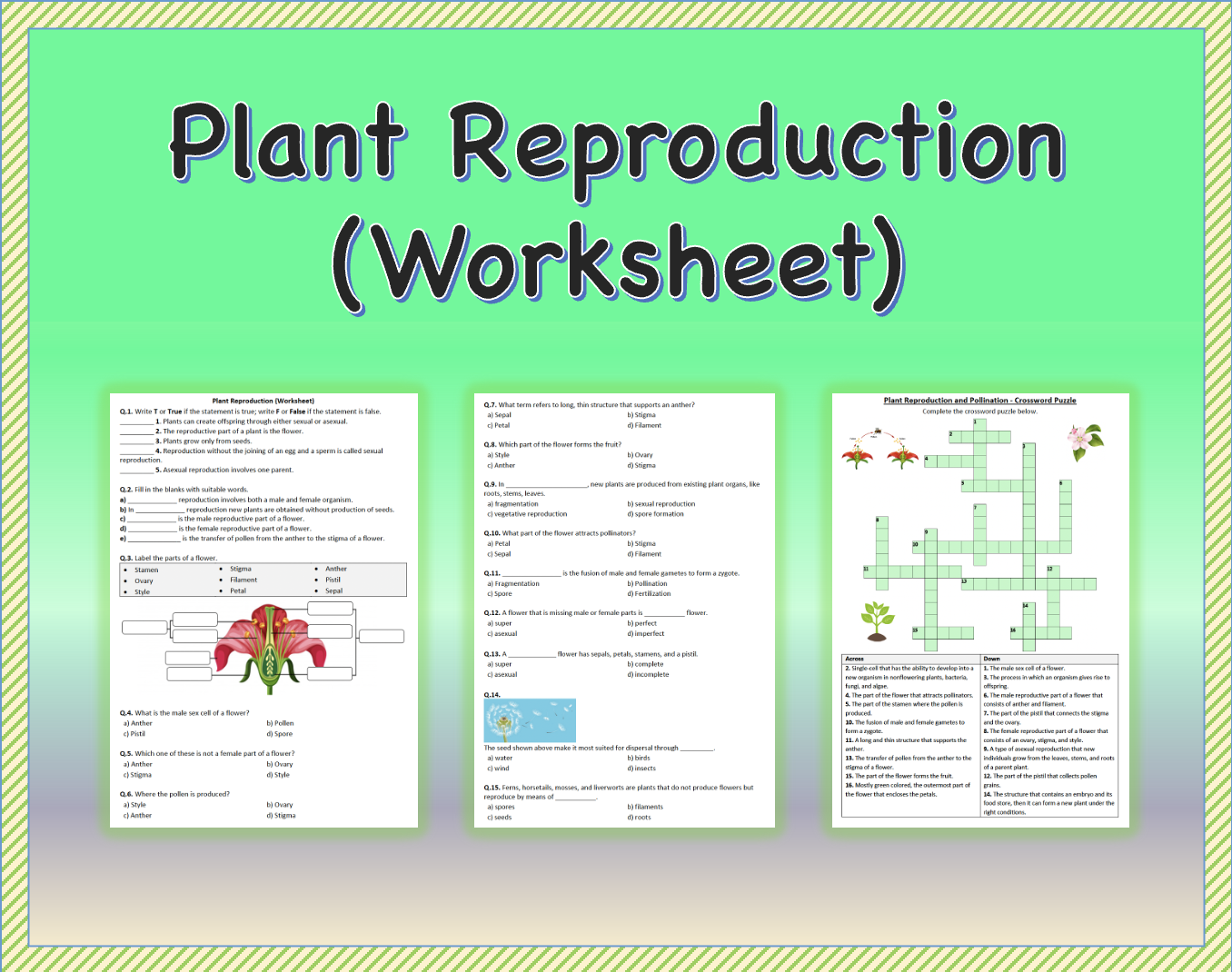Click the dandelion seed image in Q.14
The height and width of the screenshot is (972, 1232).
[x=528, y=720]
